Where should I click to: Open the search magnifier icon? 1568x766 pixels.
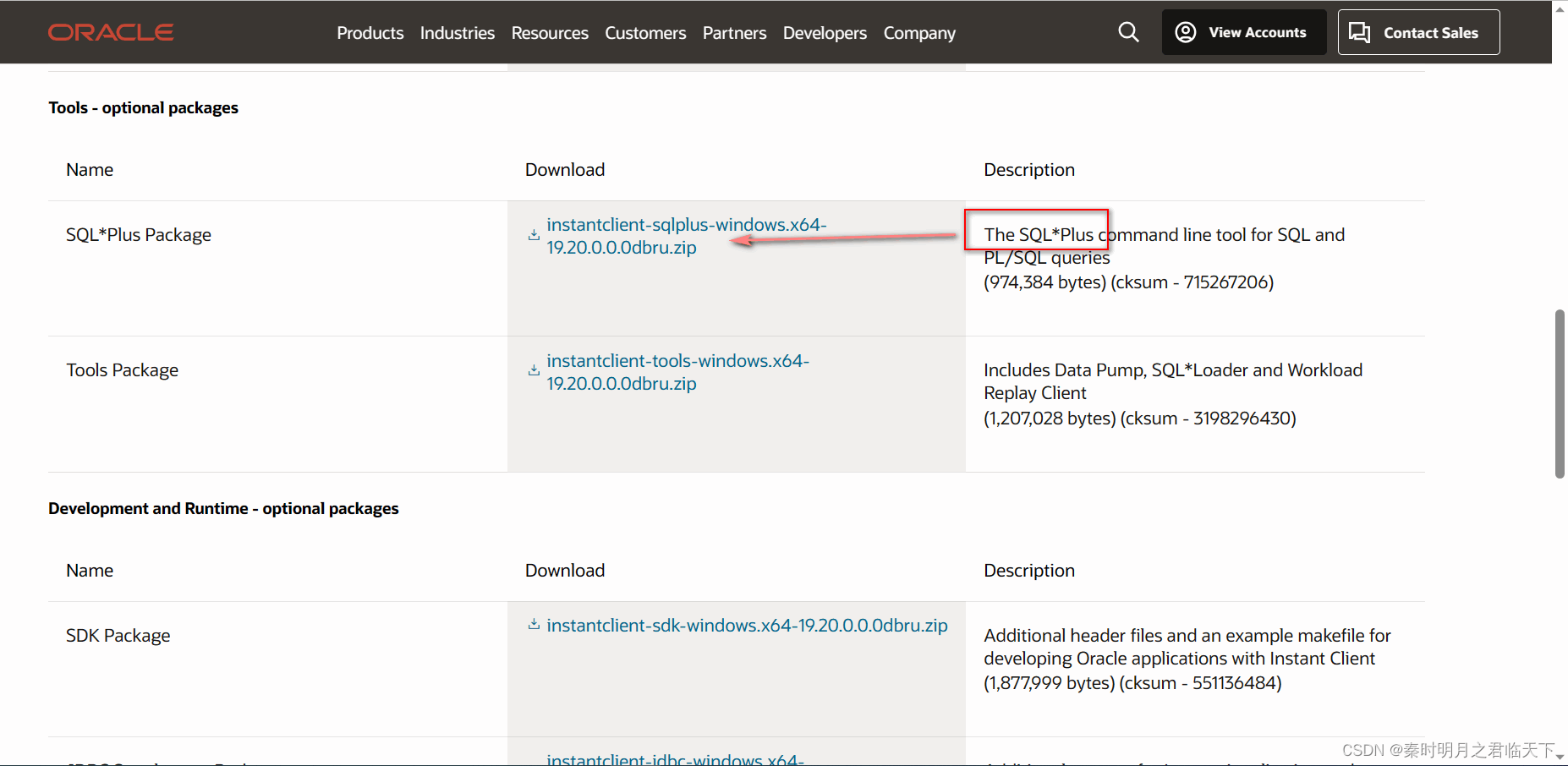1128,32
